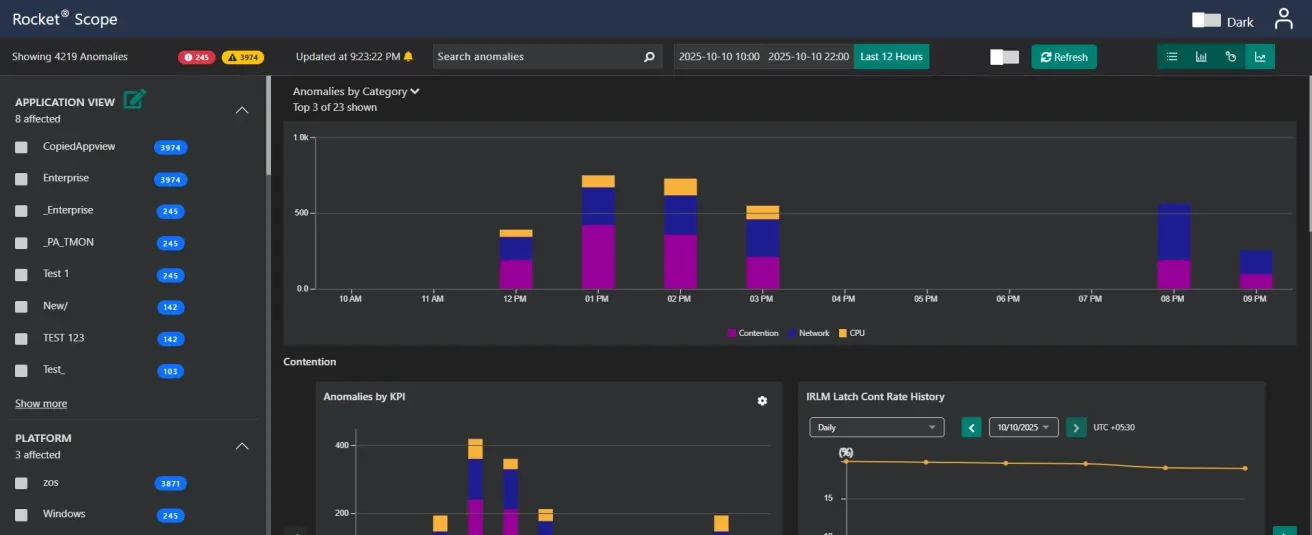Toggle the Dark mode switch

pos(1207,20)
